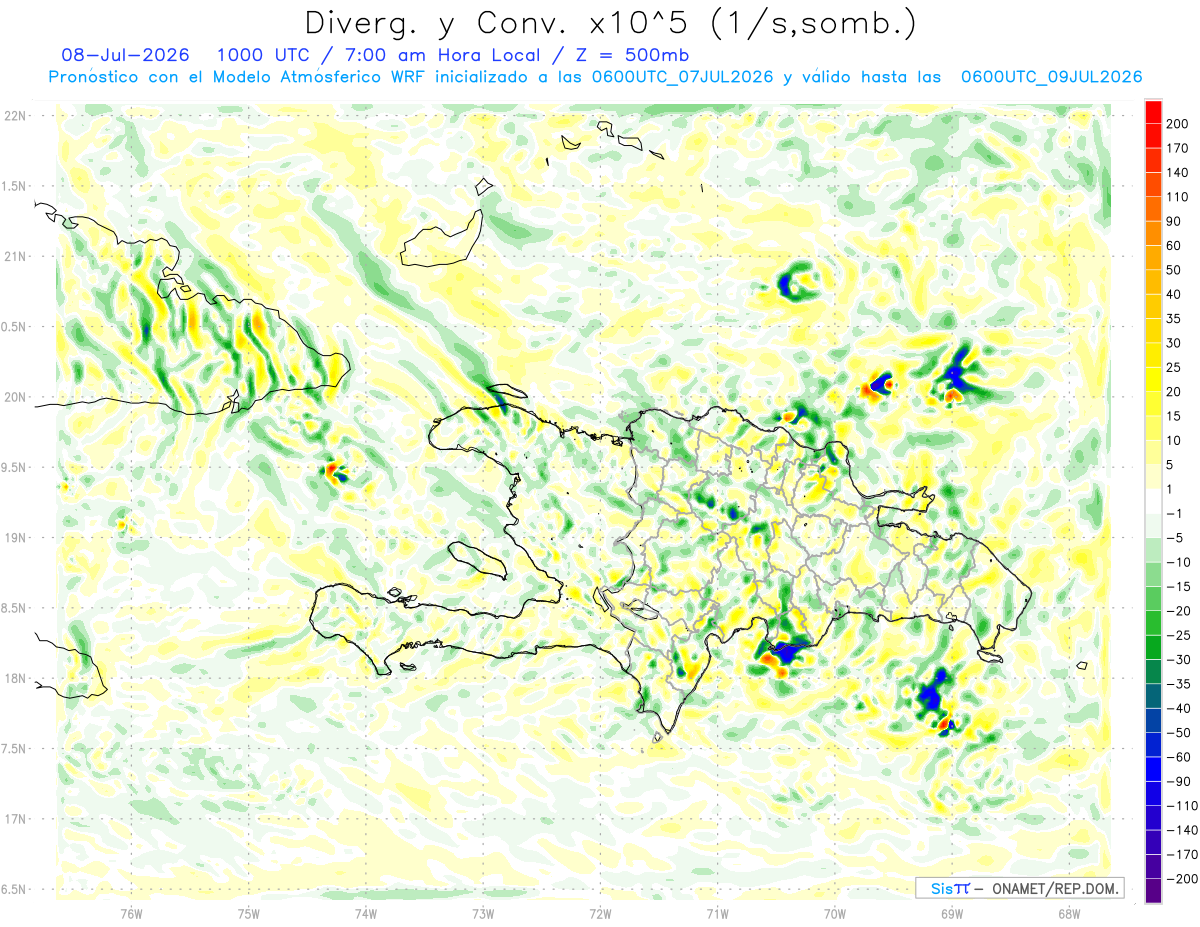Click the '18N' latitude label
1200x927 pixels.
click(16, 678)
